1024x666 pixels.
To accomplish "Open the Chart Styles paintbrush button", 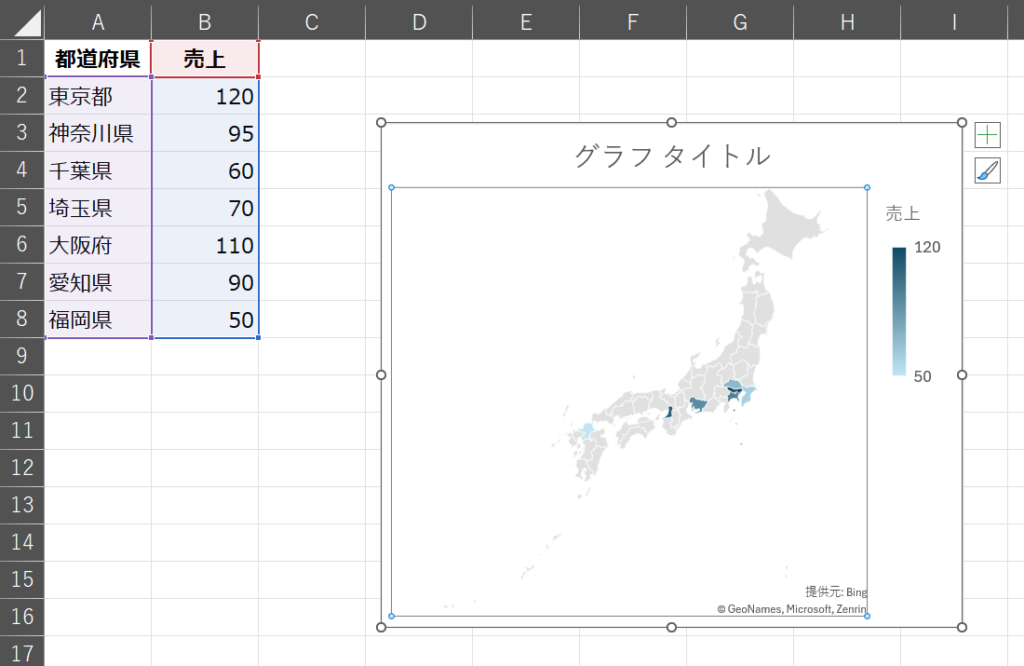I will click(x=987, y=171).
